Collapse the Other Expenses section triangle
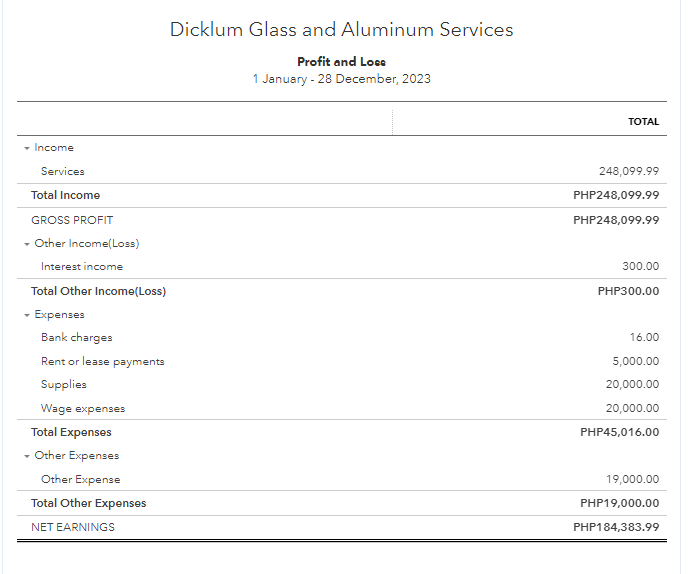Image resolution: width=688 pixels, height=574 pixels. click(27, 456)
